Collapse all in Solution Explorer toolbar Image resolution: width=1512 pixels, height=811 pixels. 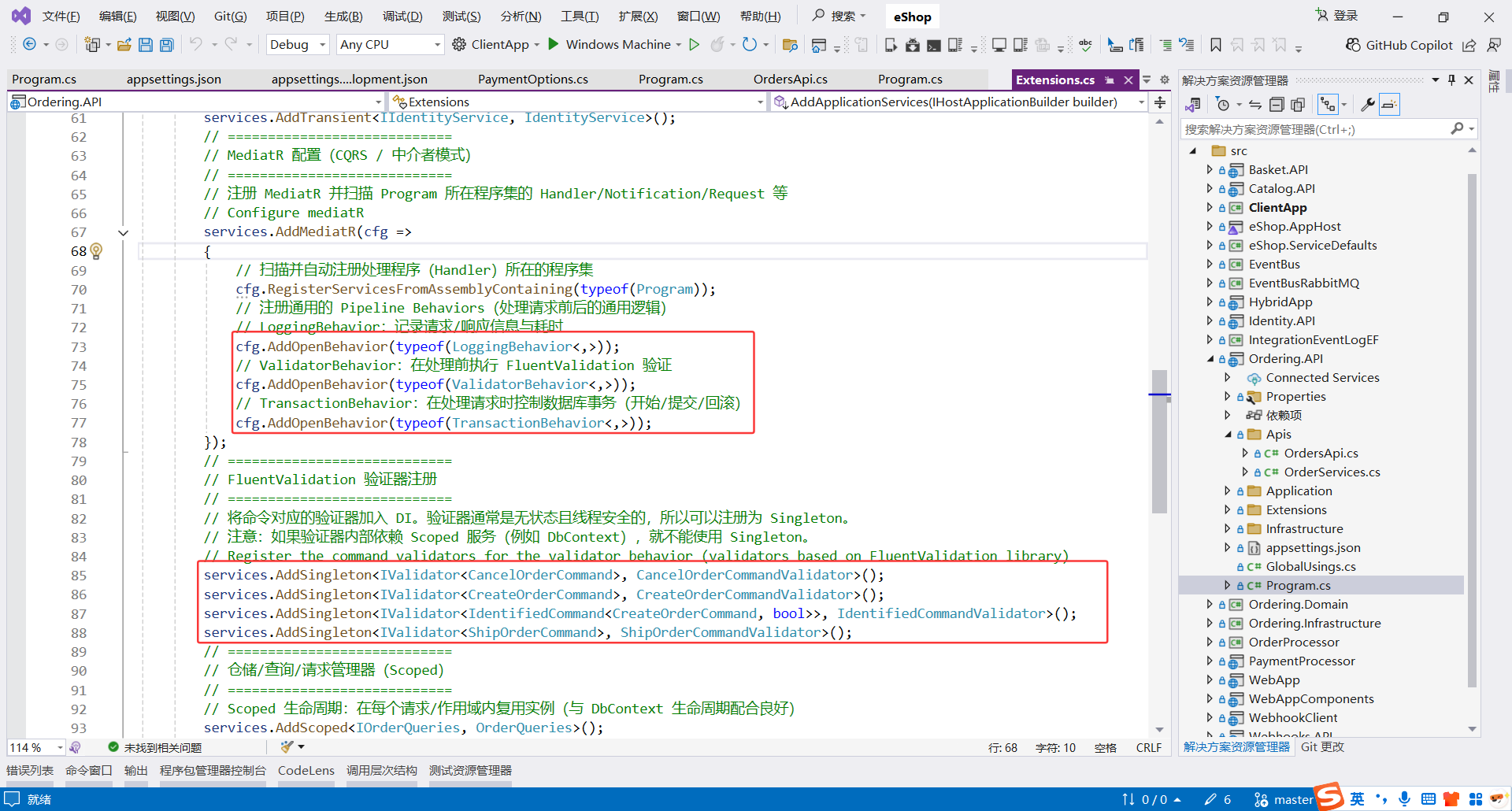coord(1277,105)
